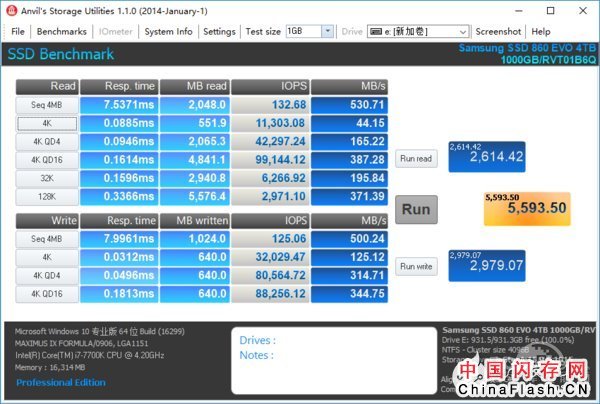
Task: Click the 7.9961ms write response time
Action: click(x=119, y=239)
